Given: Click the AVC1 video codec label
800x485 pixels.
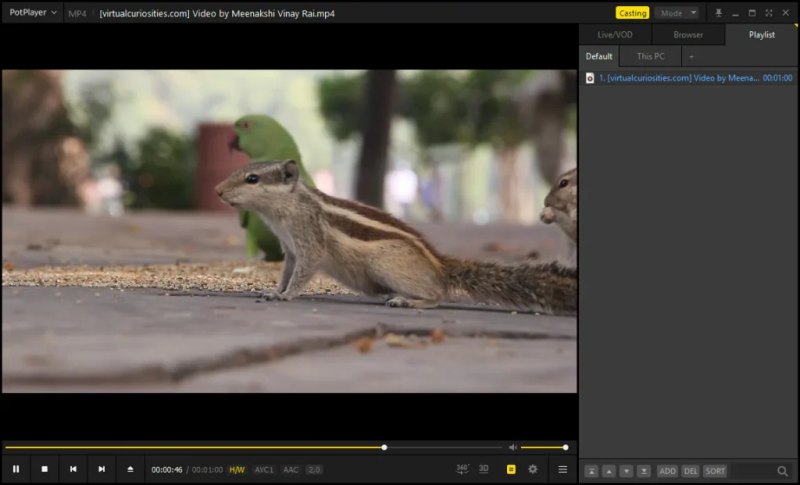Looking at the screenshot, I should tap(264, 470).
